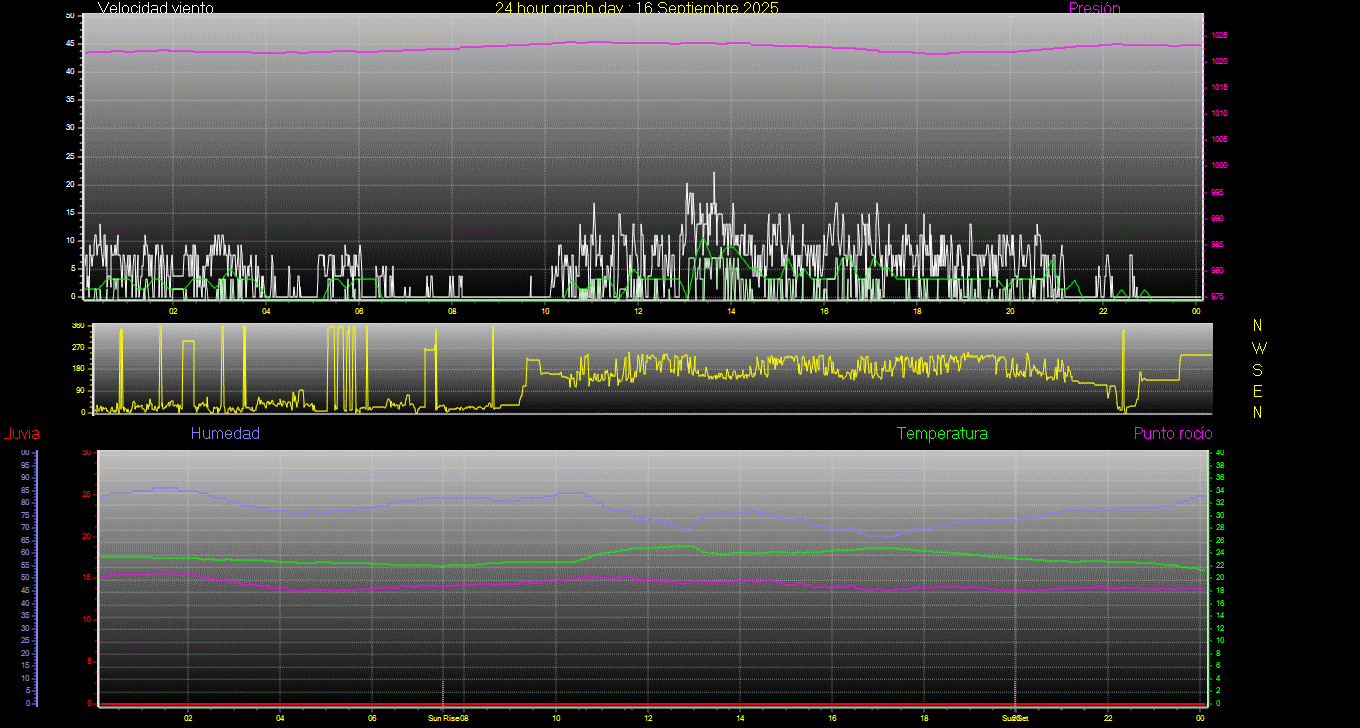The image size is (1360, 728).
Task: Click the green 40 tick on temperature axis
Action: [1219, 453]
